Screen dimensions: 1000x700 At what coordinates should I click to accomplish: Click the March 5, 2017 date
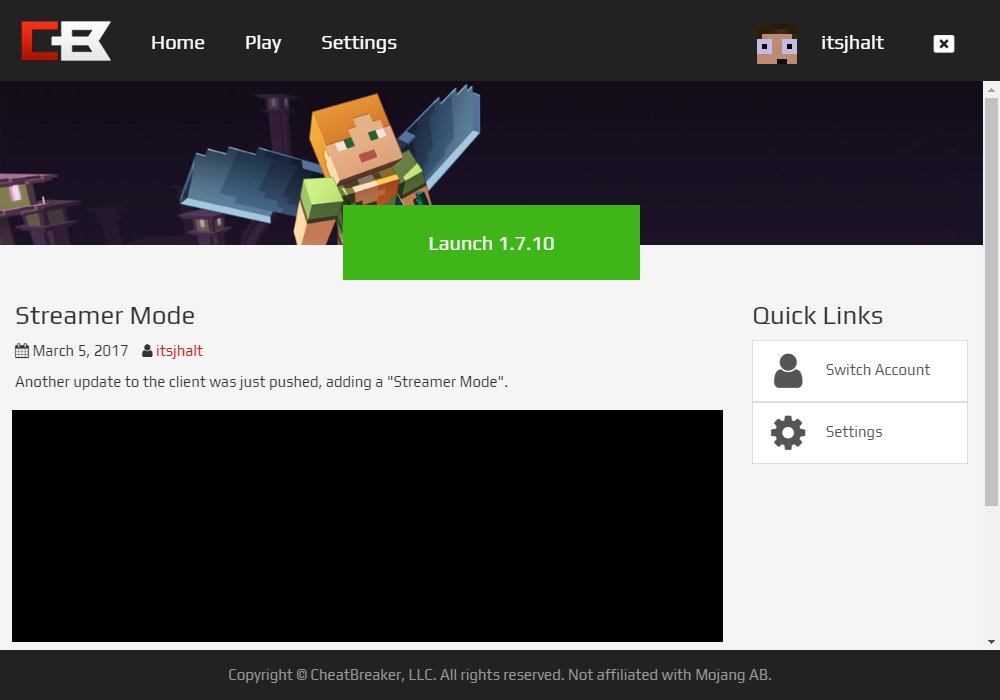point(80,351)
